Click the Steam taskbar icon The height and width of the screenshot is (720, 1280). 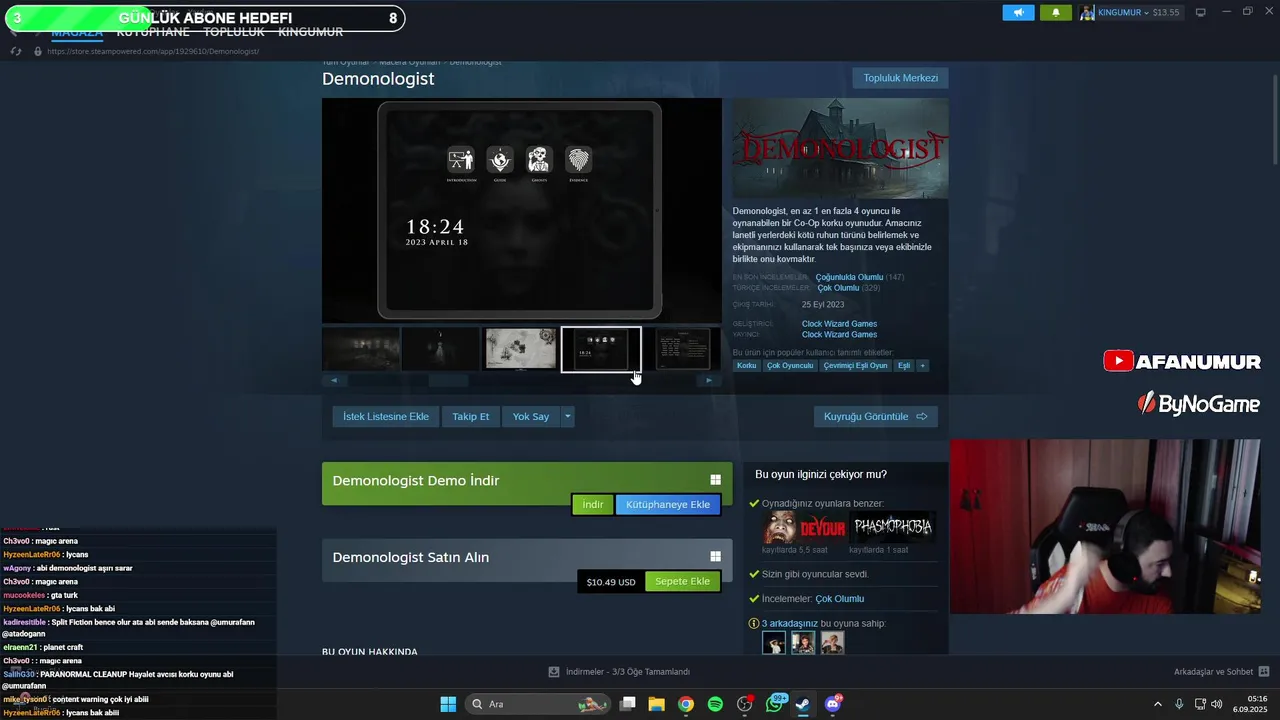(x=803, y=704)
